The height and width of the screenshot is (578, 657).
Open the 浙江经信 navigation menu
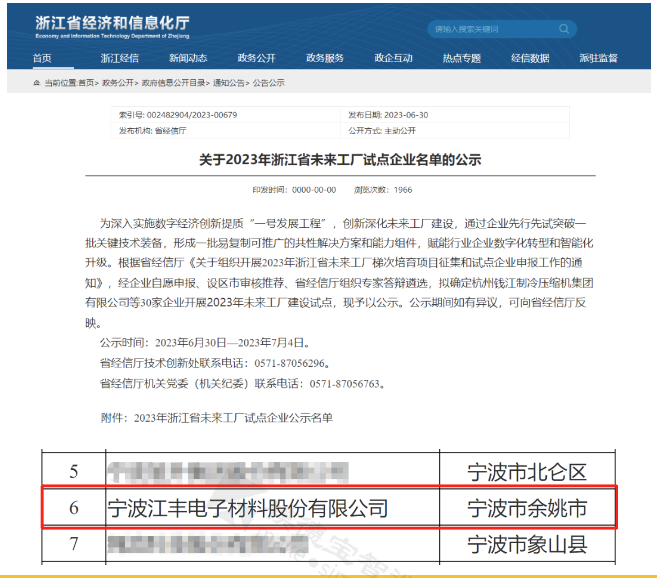coord(120,58)
